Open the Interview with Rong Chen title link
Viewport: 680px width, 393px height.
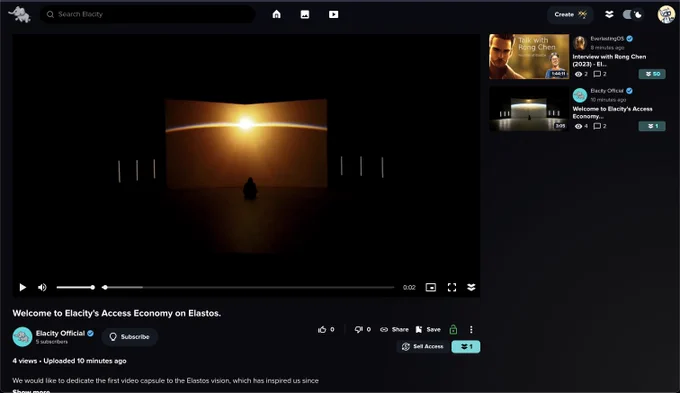[609, 60]
